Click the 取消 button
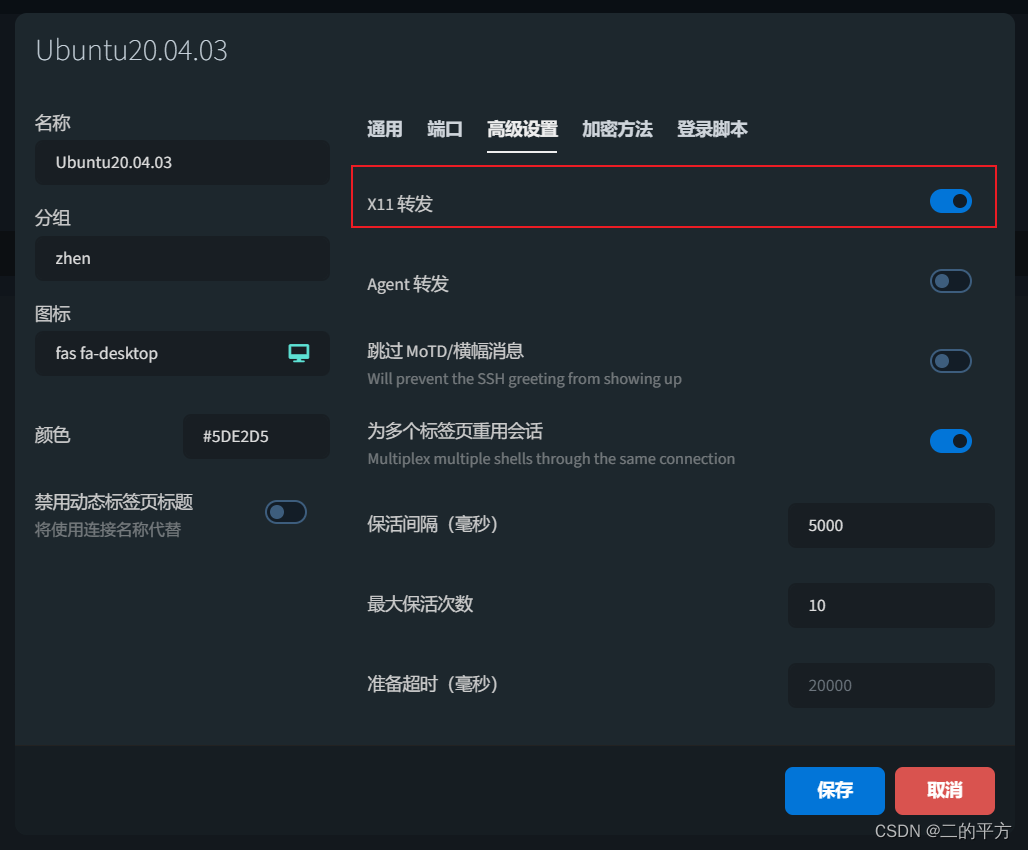Image resolution: width=1028 pixels, height=850 pixels. pos(945,790)
